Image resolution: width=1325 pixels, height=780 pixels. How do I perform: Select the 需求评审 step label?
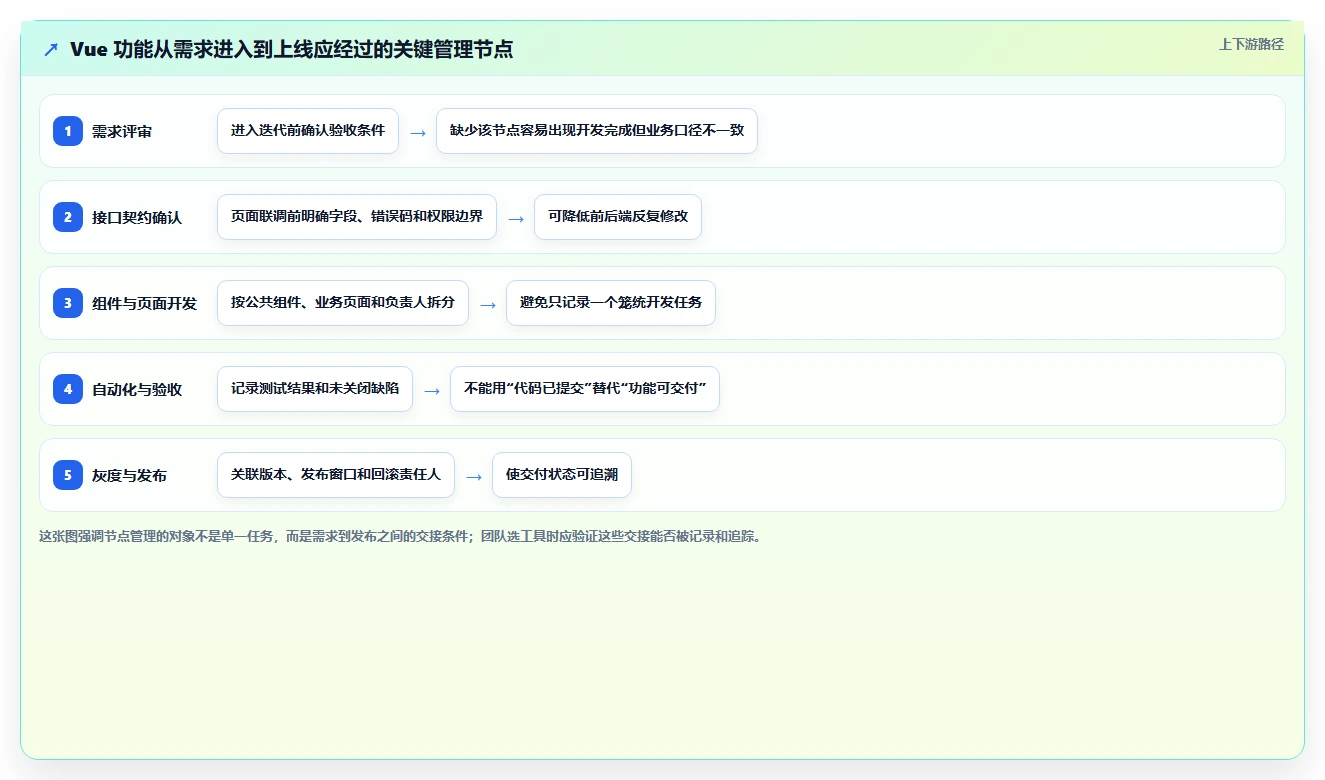click(122, 132)
